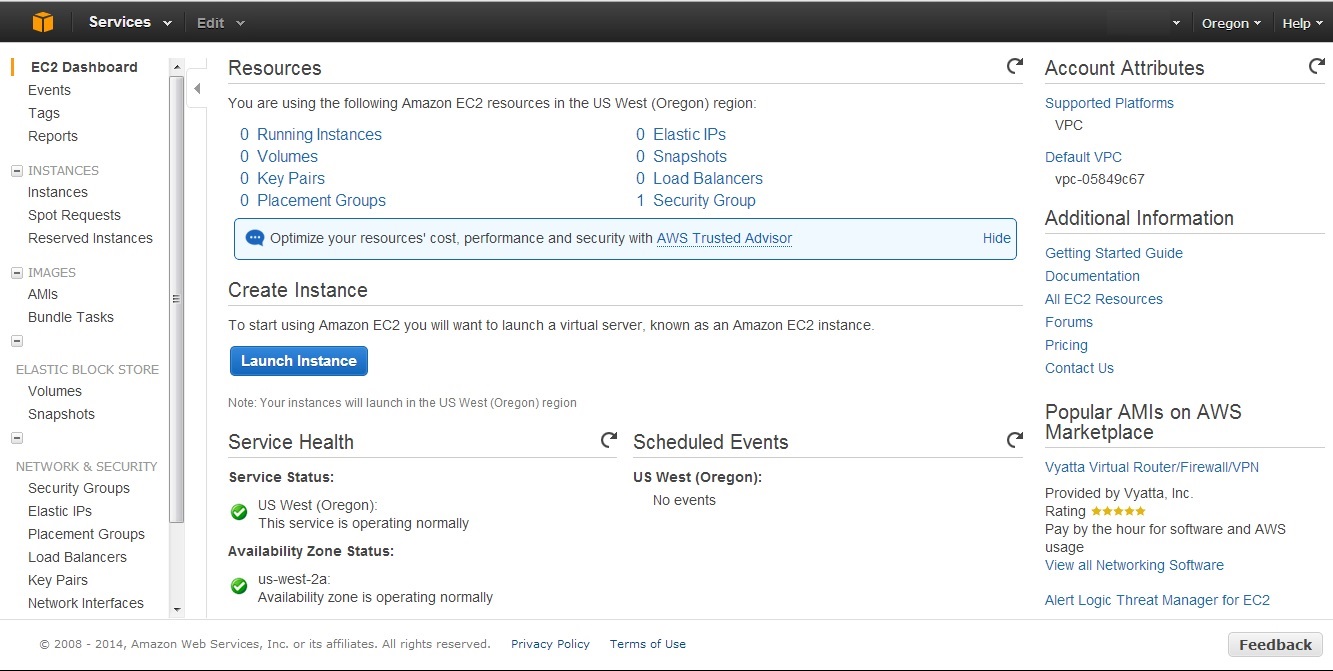
Task: Open AMIs in the sidebar
Action: click(43, 294)
